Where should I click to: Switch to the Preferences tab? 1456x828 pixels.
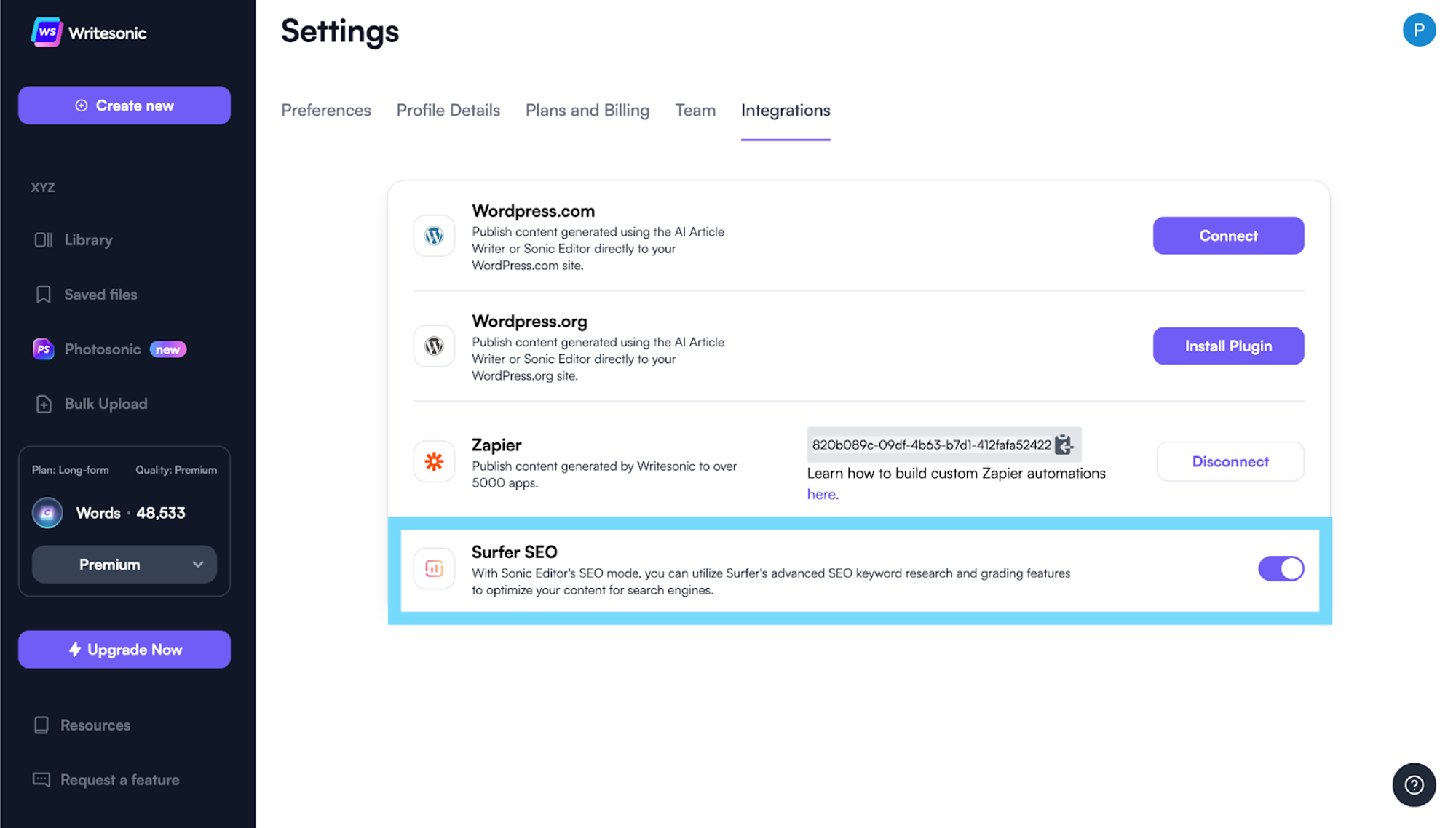point(325,110)
